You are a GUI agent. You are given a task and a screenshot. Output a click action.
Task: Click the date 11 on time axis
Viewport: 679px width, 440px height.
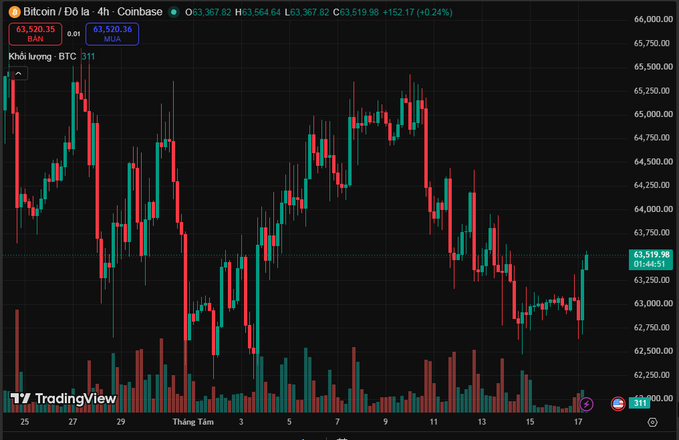(x=433, y=422)
